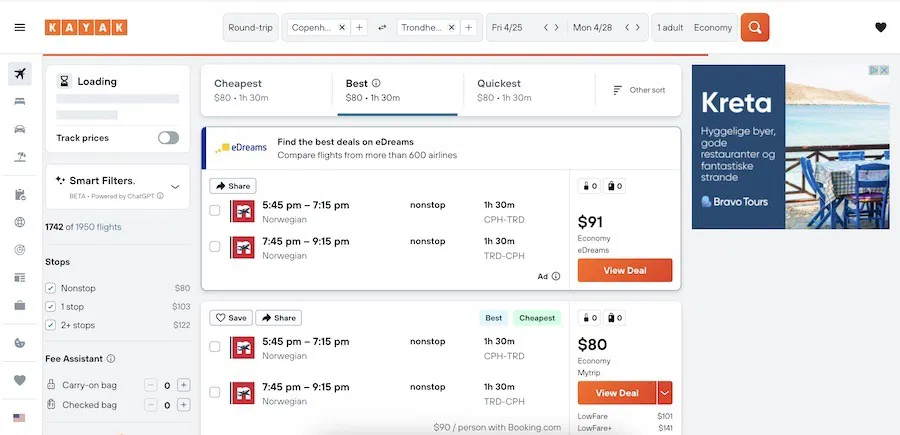Uncheck the Nonstop stops filter
The width and height of the screenshot is (900, 435).
coord(51,288)
